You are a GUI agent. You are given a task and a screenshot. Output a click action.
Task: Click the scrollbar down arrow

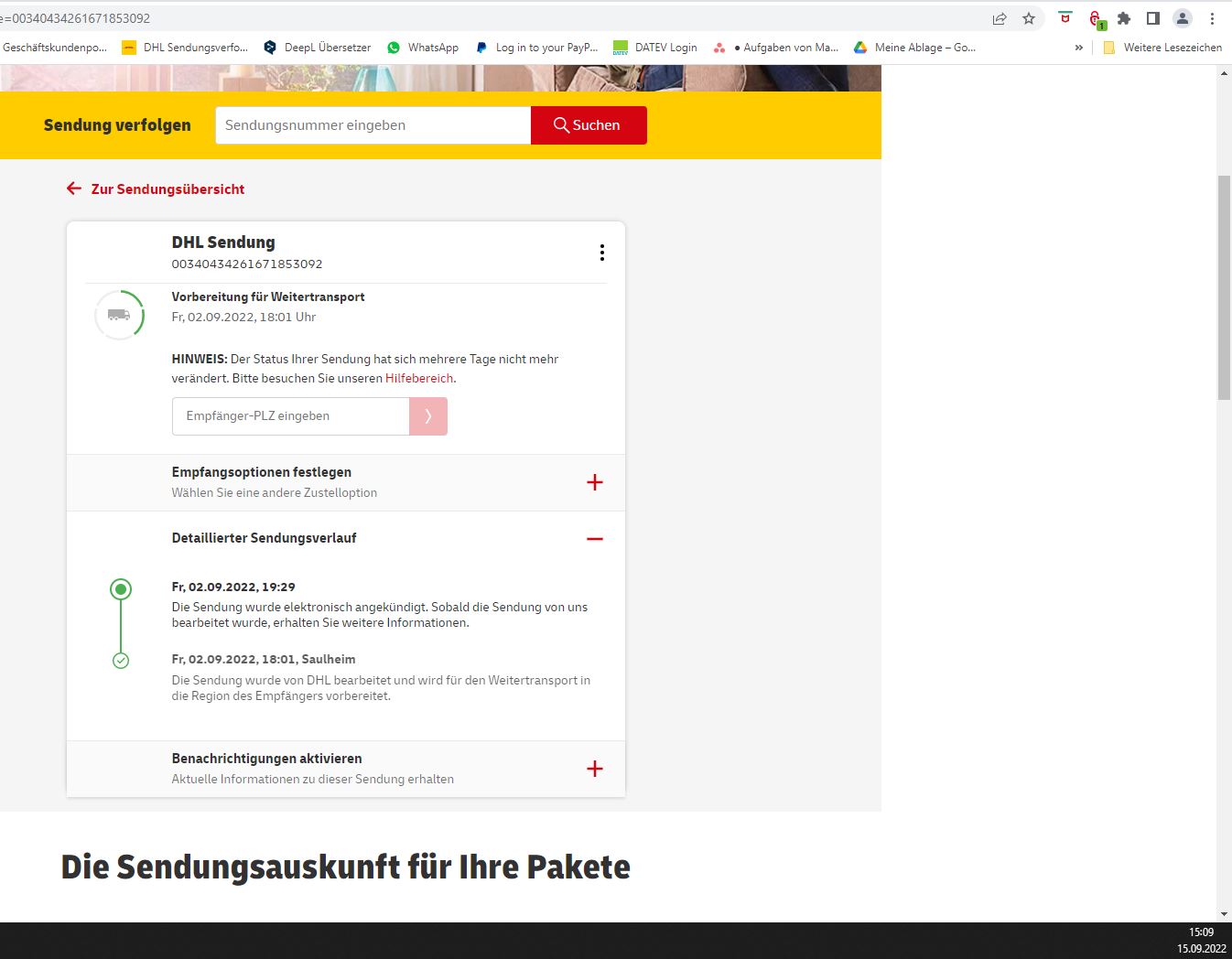pyautogui.click(x=1224, y=914)
